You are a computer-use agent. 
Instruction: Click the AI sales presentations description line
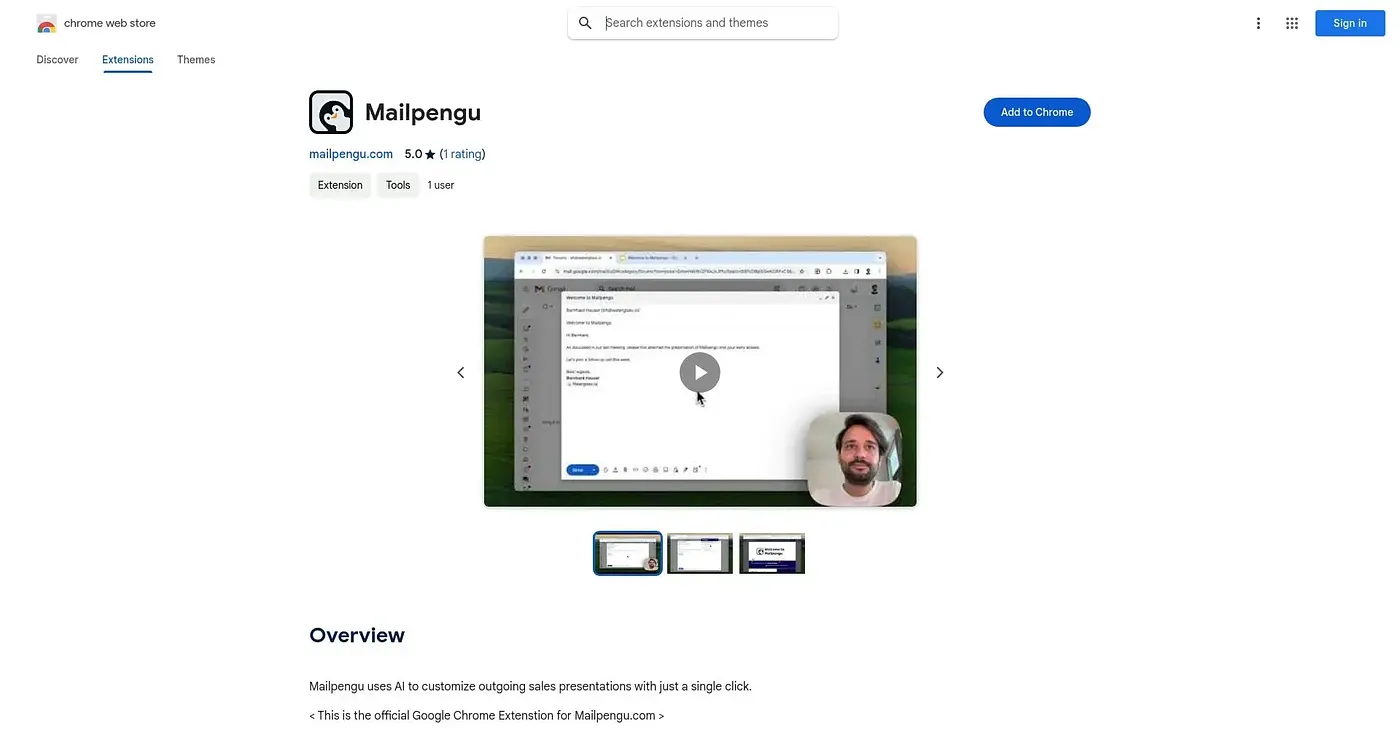[x=530, y=686]
